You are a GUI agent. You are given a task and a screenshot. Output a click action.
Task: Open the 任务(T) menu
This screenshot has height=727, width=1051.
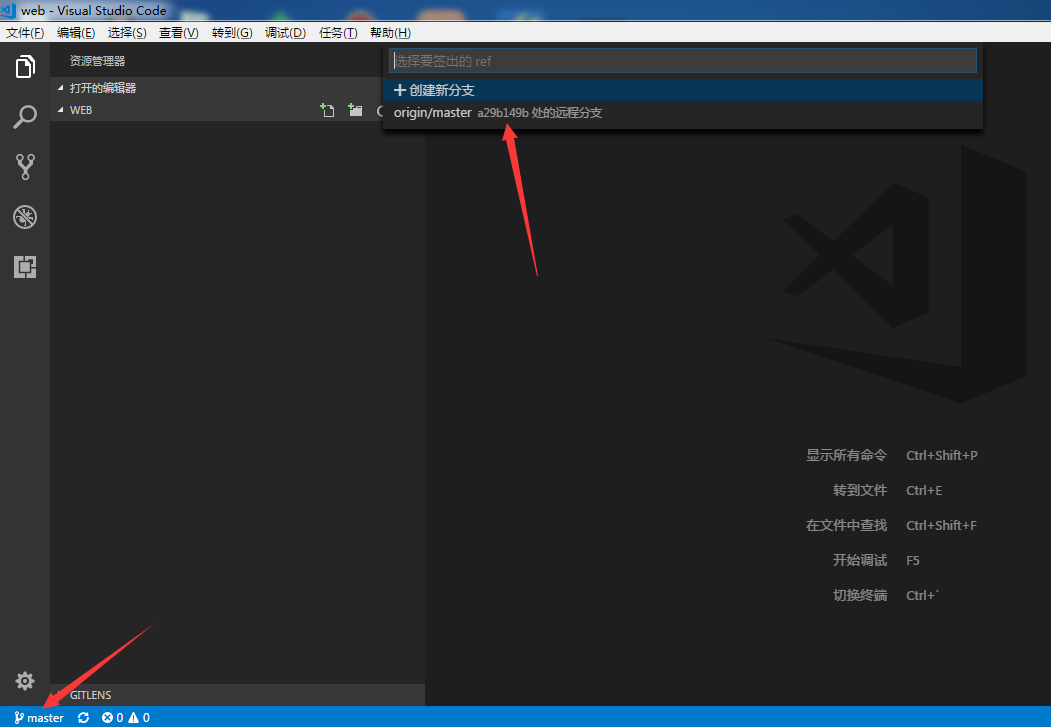pyautogui.click(x=338, y=33)
